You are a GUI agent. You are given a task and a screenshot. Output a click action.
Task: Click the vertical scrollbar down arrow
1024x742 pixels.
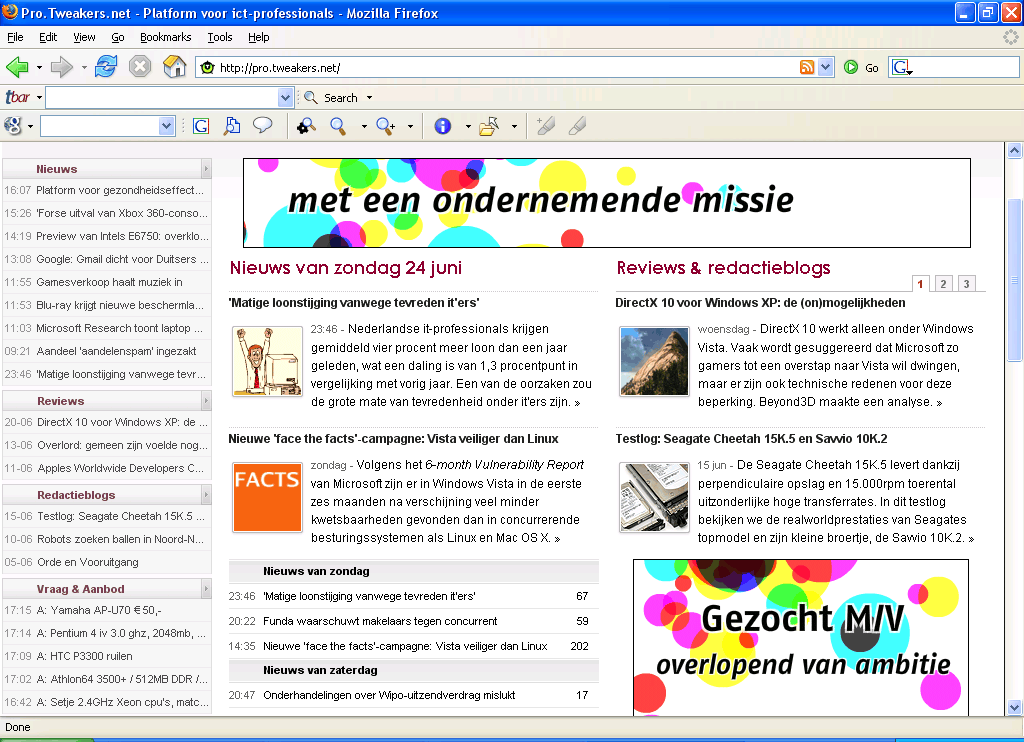pyautogui.click(x=1014, y=707)
